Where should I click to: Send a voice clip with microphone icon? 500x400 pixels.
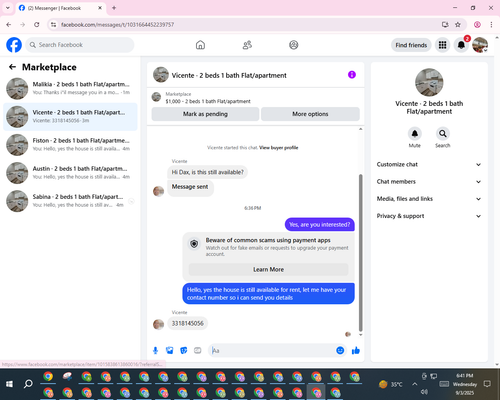[x=155, y=350]
